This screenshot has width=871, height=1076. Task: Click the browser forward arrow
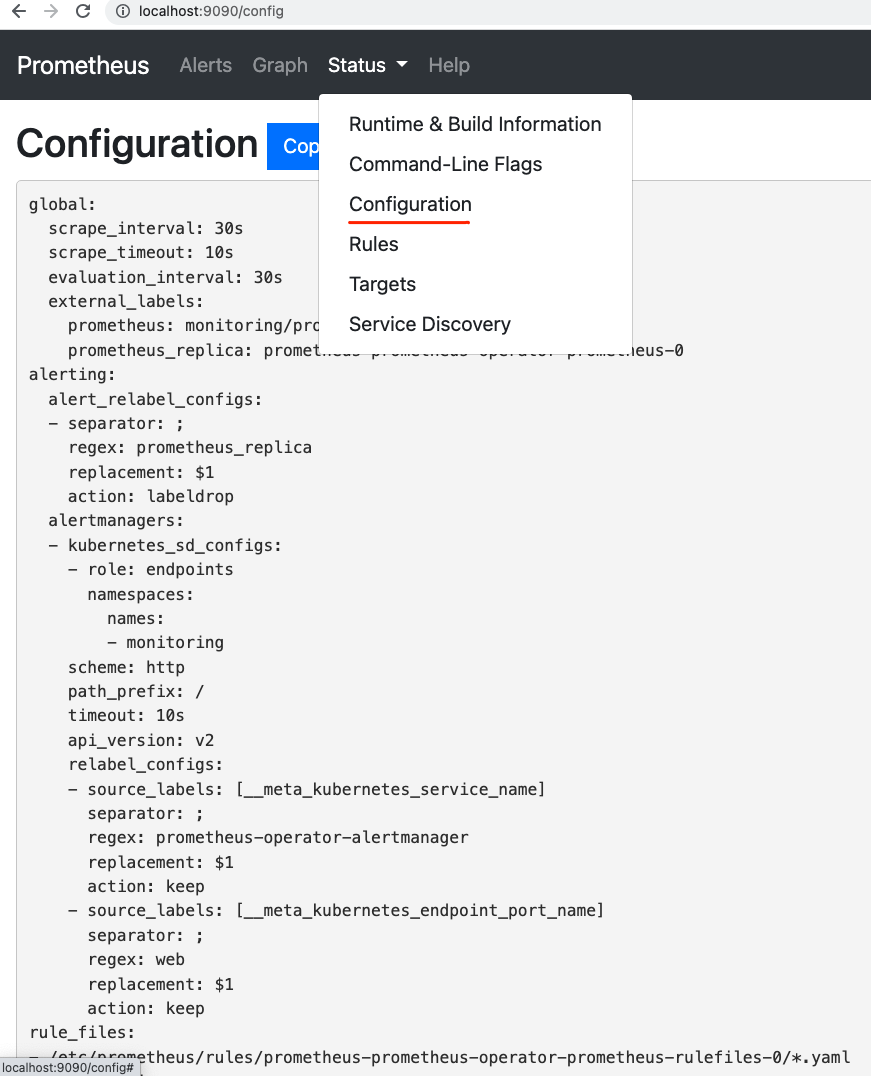(51, 12)
